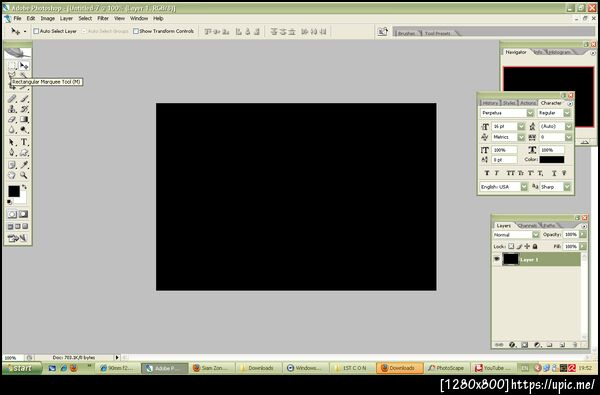
Task: Open the English: USA language dropdown
Action: [524, 187]
